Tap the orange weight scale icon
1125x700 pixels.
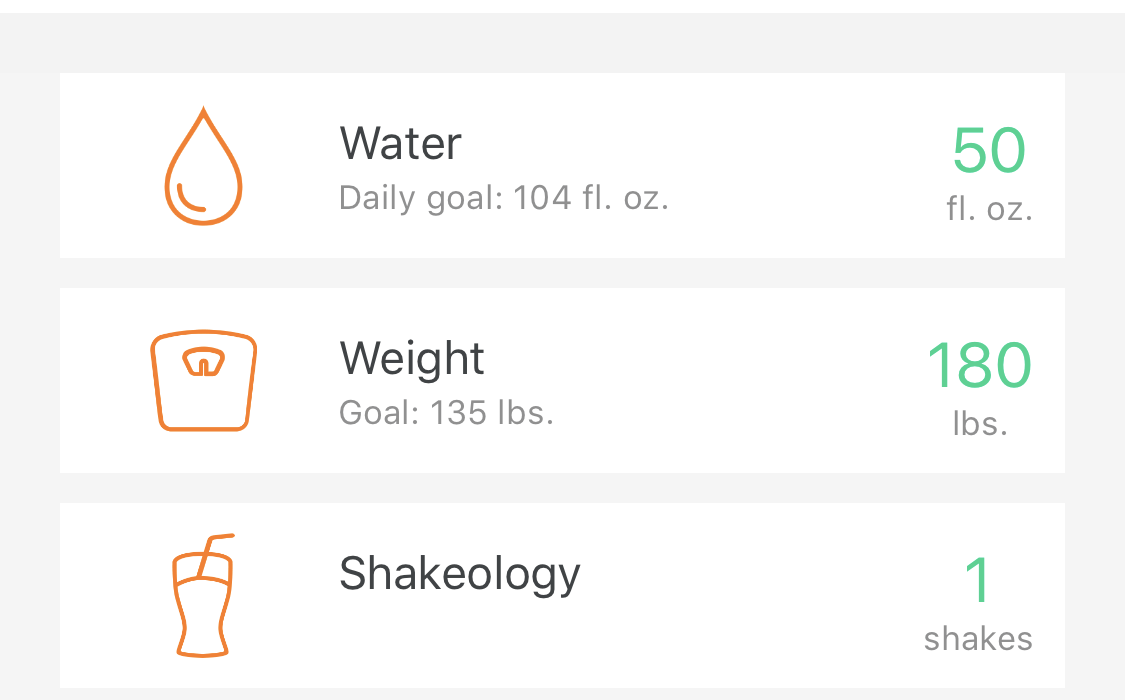pyautogui.click(x=204, y=380)
